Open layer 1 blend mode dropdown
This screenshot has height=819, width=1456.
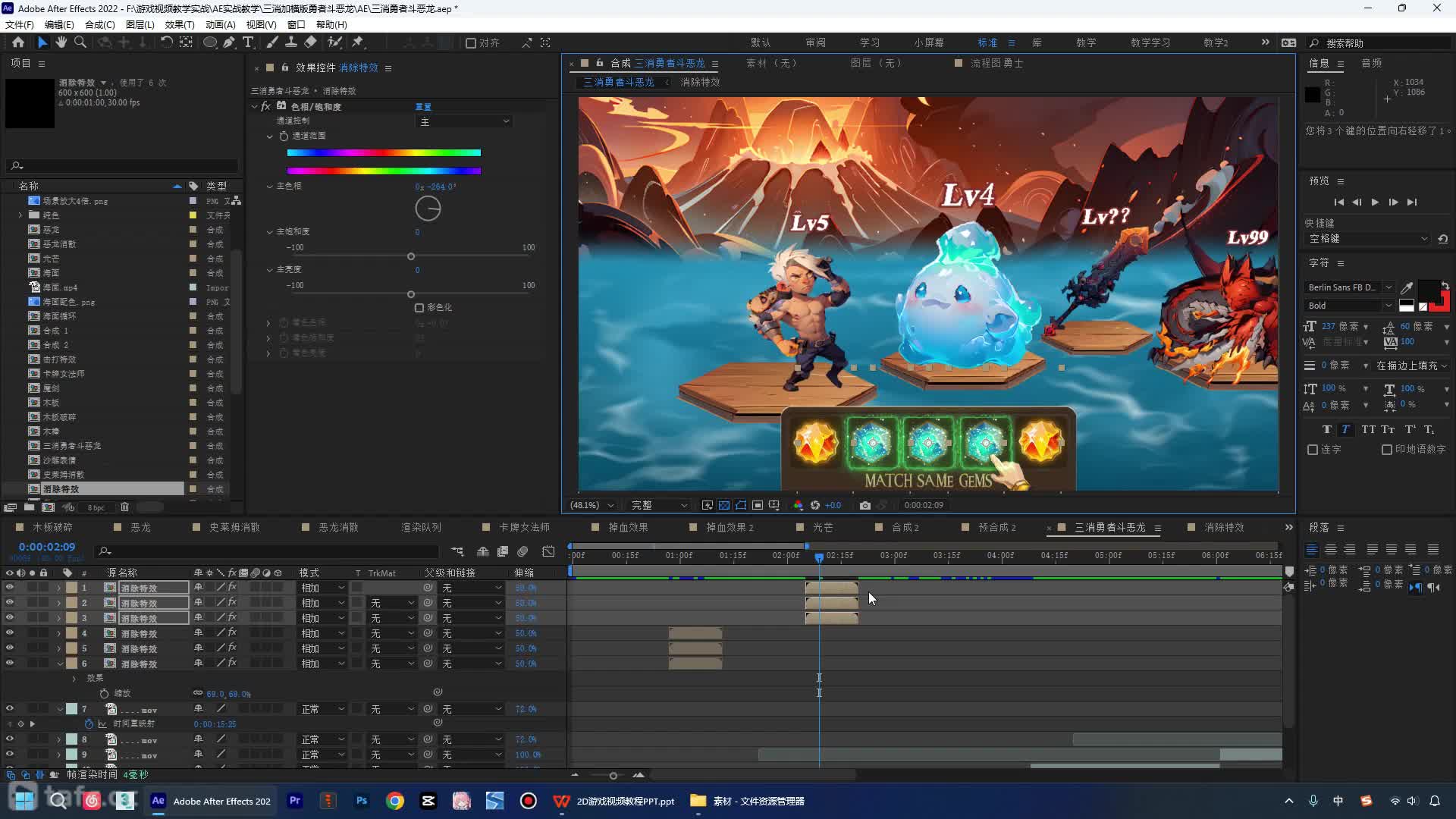click(322, 588)
